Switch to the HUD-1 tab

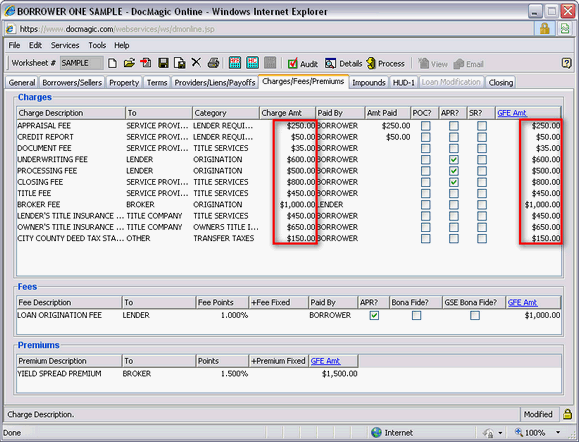[404, 82]
